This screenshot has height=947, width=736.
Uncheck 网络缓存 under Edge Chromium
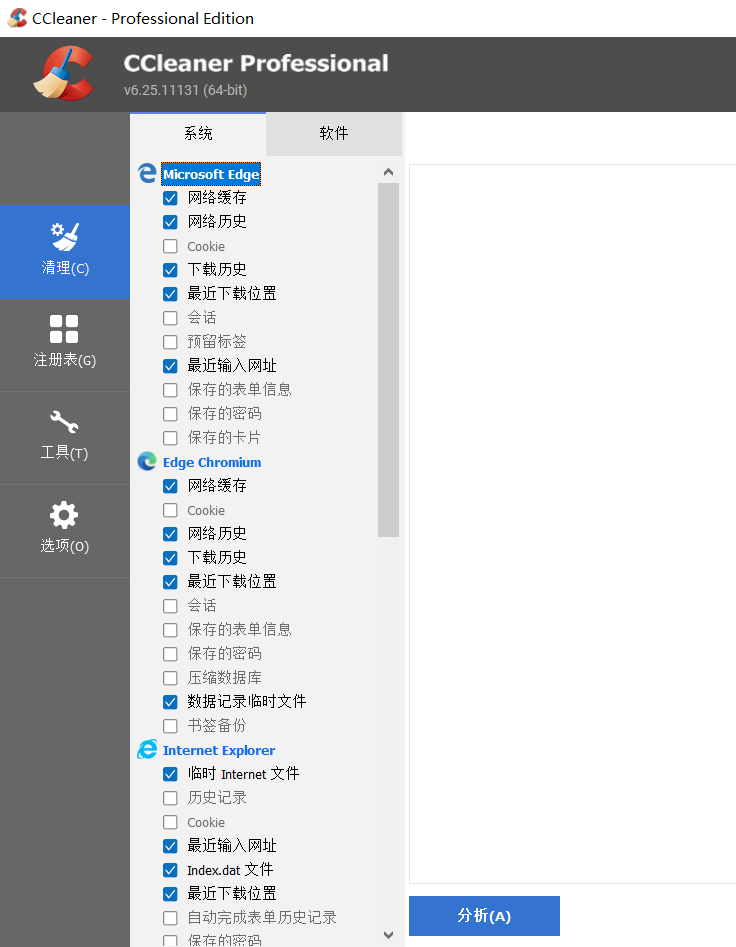[170, 486]
